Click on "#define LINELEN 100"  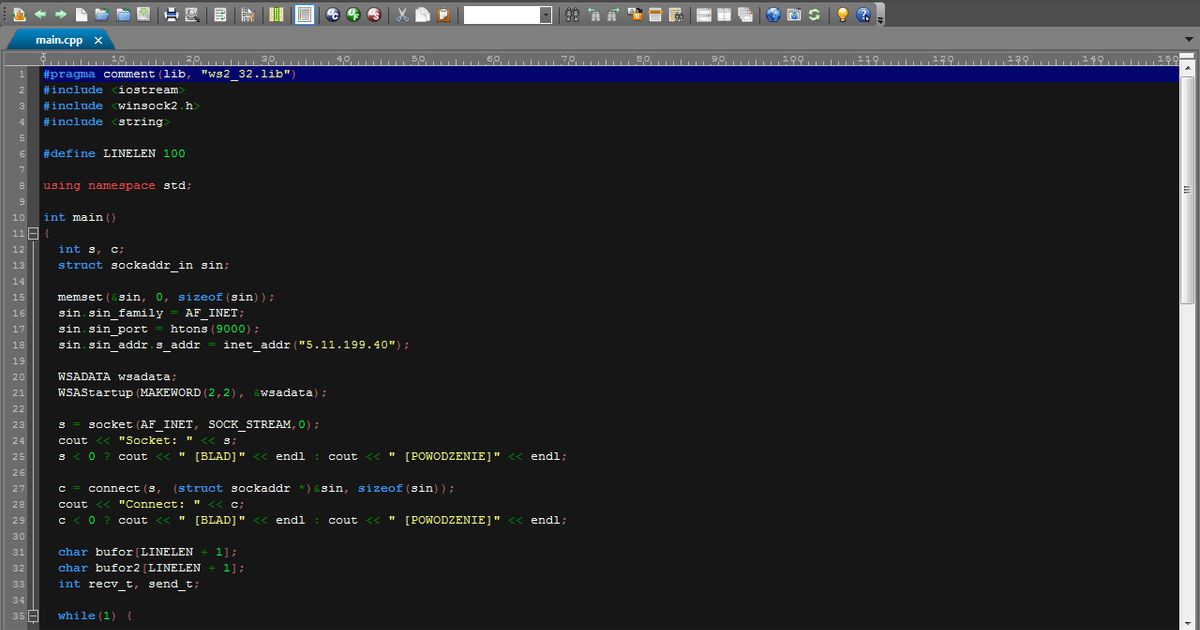coord(114,154)
